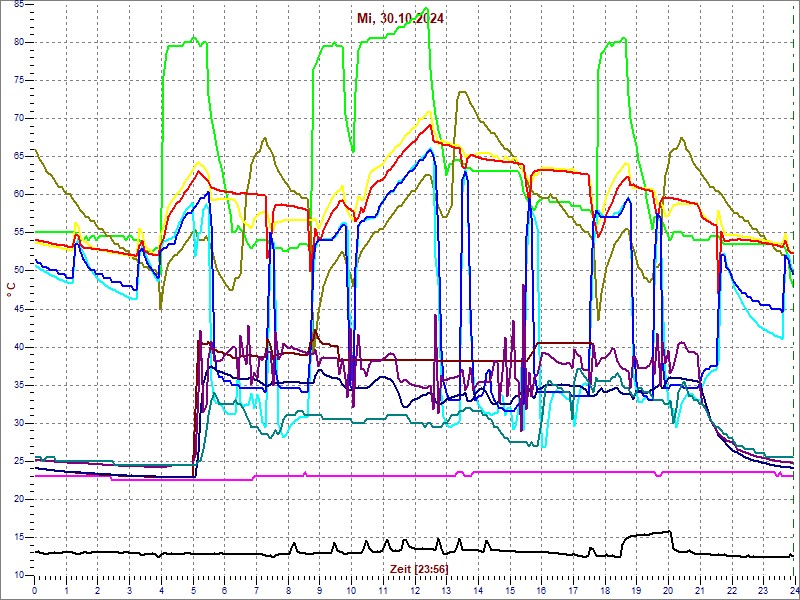Screen dimensions: 800x600
Task: Click hour 14 on the time axis
Action: click(477, 590)
